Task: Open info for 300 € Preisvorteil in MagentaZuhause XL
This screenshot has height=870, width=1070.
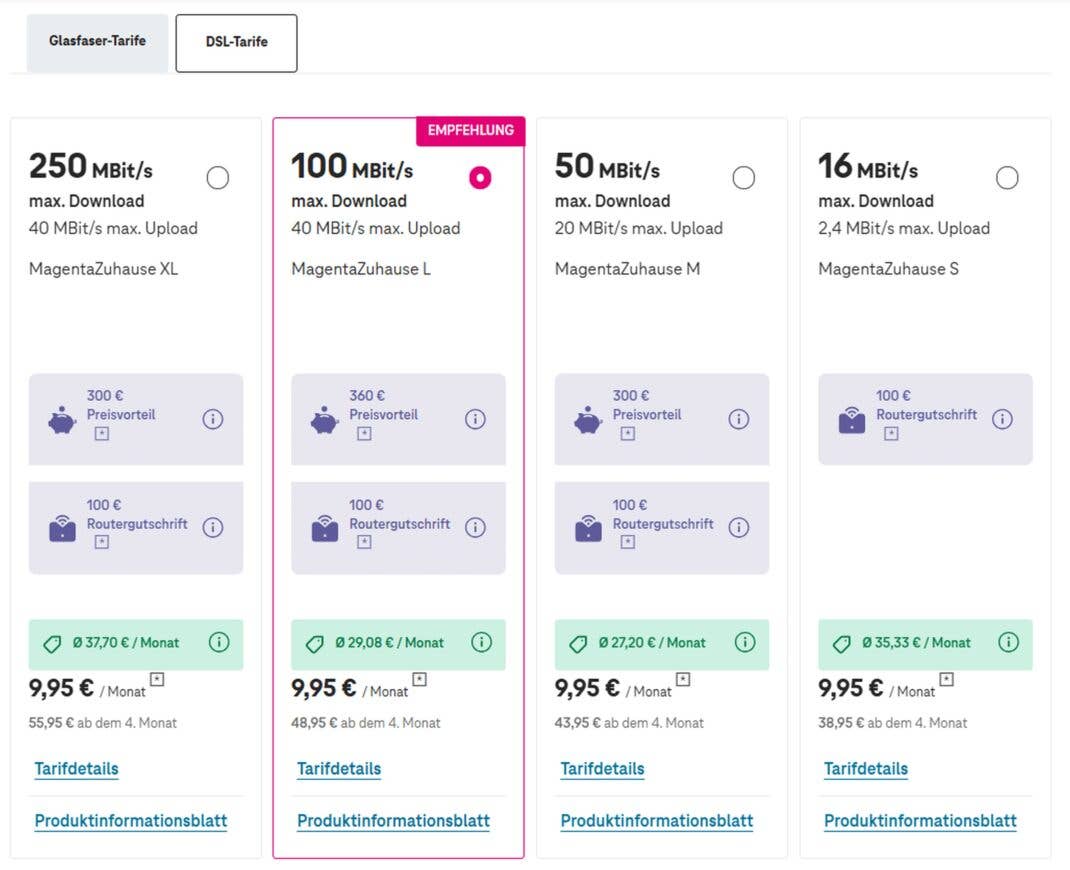Action: click(213, 419)
